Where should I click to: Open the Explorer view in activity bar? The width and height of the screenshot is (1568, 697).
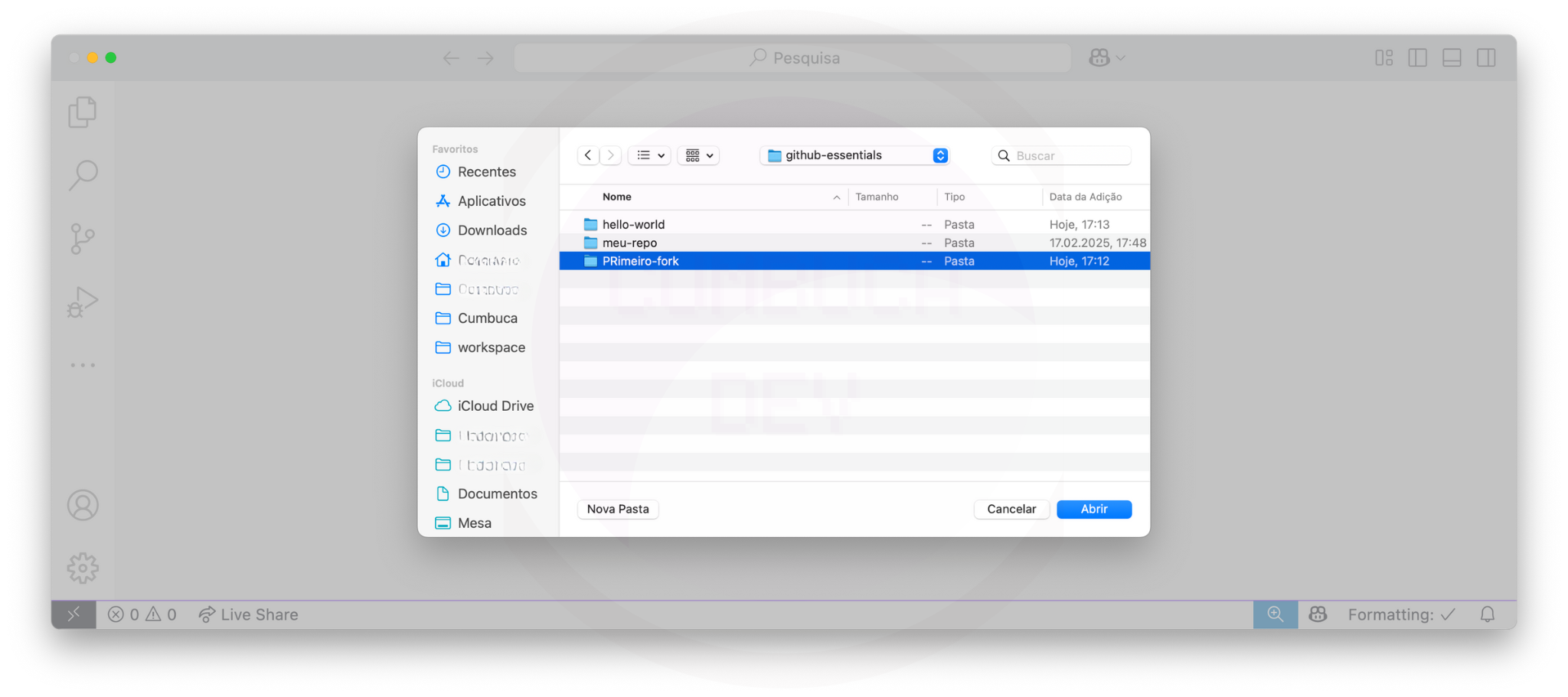[x=83, y=112]
